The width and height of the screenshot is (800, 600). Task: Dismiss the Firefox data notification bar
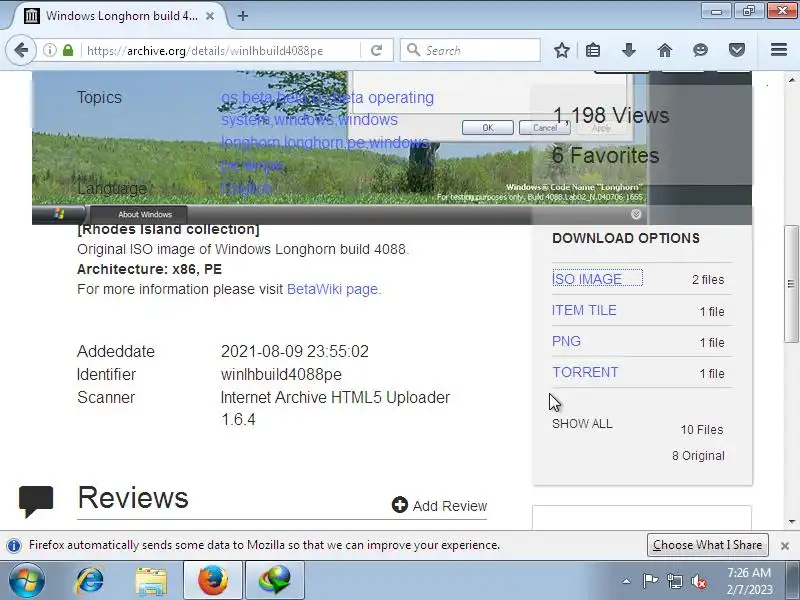tap(785, 546)
